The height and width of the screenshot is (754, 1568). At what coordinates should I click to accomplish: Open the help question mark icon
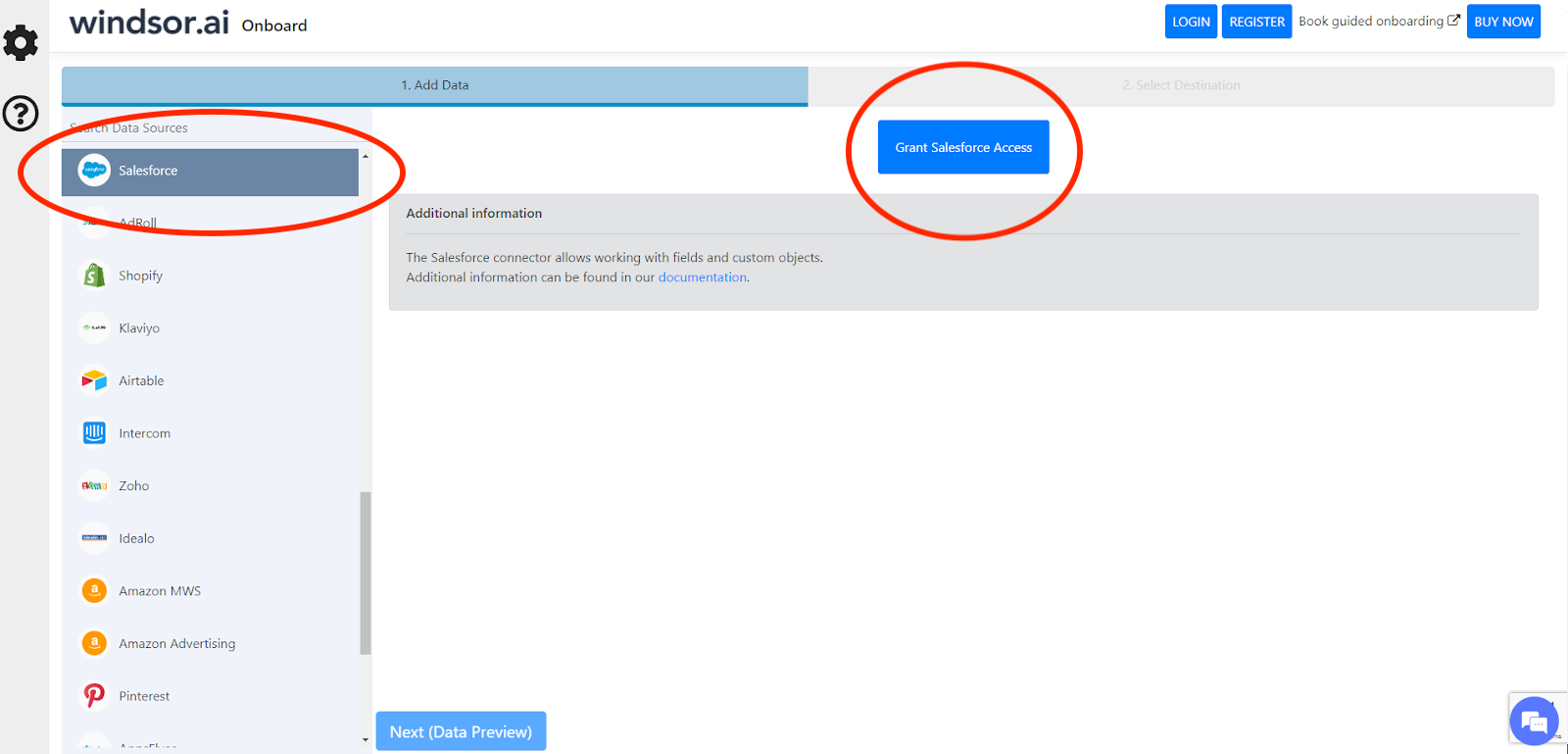21,114
